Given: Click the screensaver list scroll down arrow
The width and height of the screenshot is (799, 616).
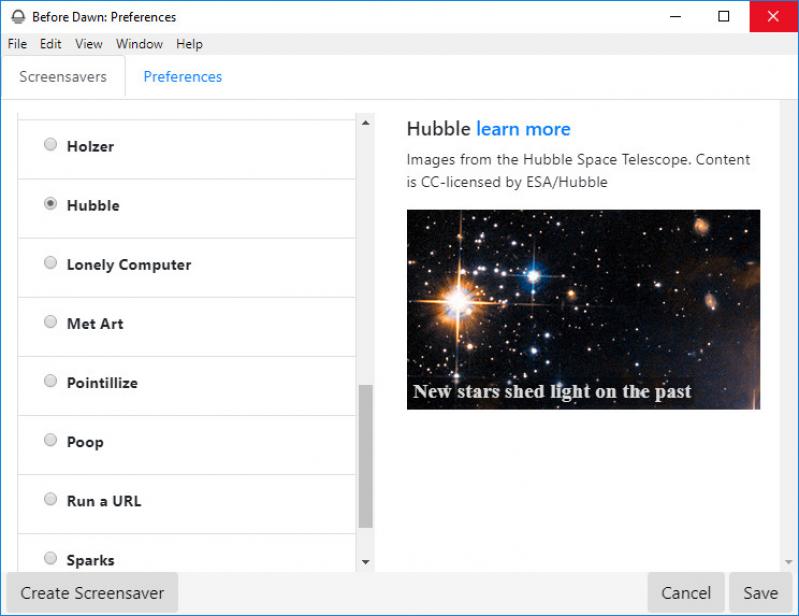Looking at the screenshot, I should click(365, 562).
